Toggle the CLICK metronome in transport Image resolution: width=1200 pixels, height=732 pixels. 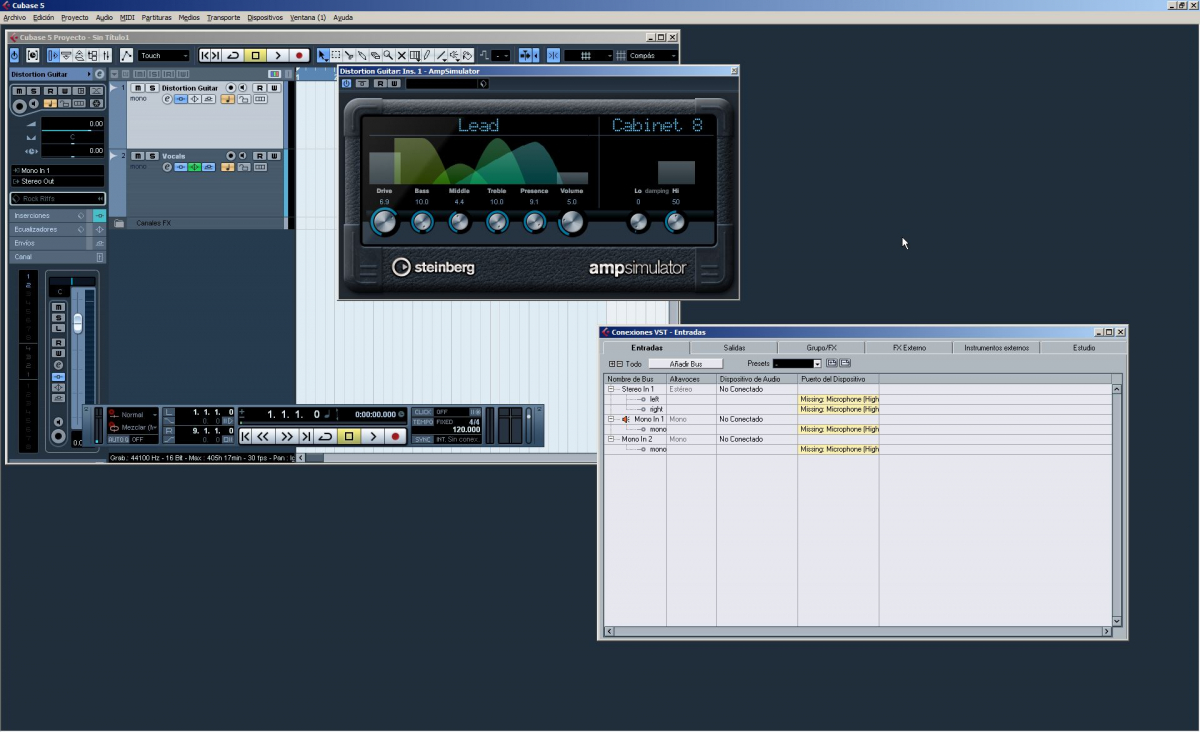[423, 412]
